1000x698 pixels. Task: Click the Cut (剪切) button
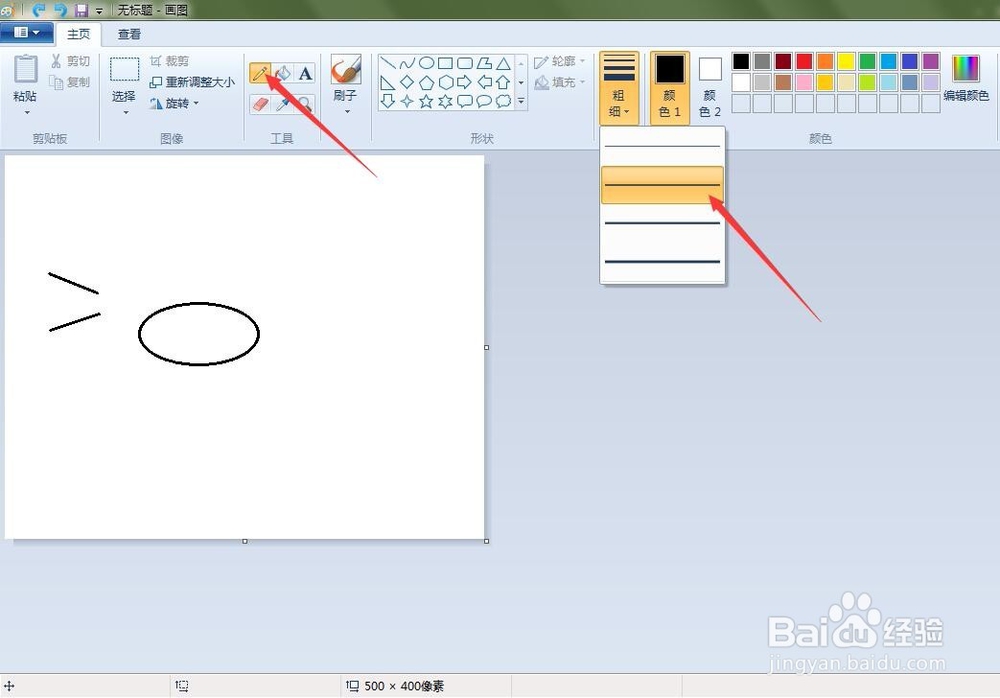click(70, 61)
